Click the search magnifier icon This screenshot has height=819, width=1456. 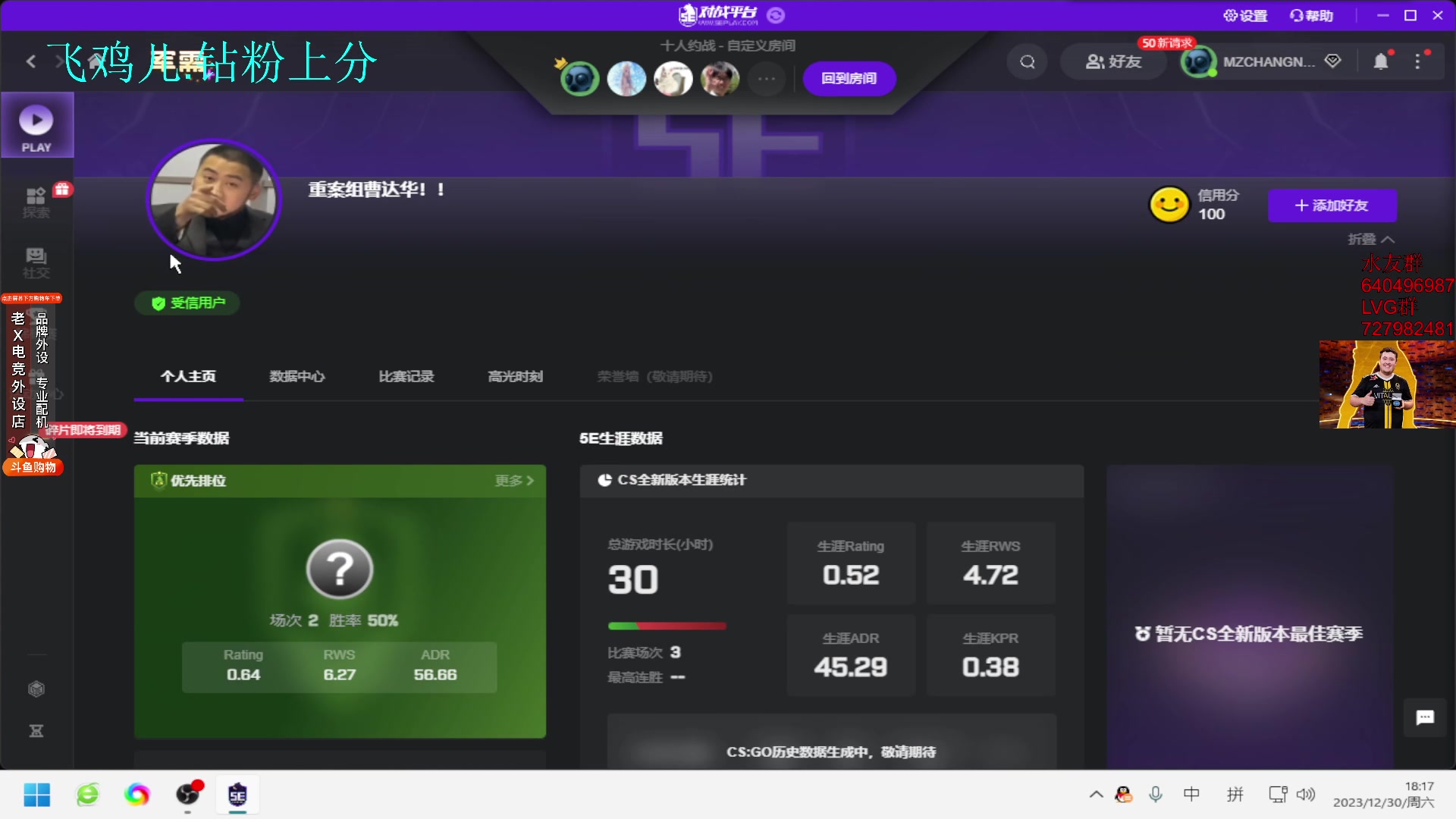1027,61
